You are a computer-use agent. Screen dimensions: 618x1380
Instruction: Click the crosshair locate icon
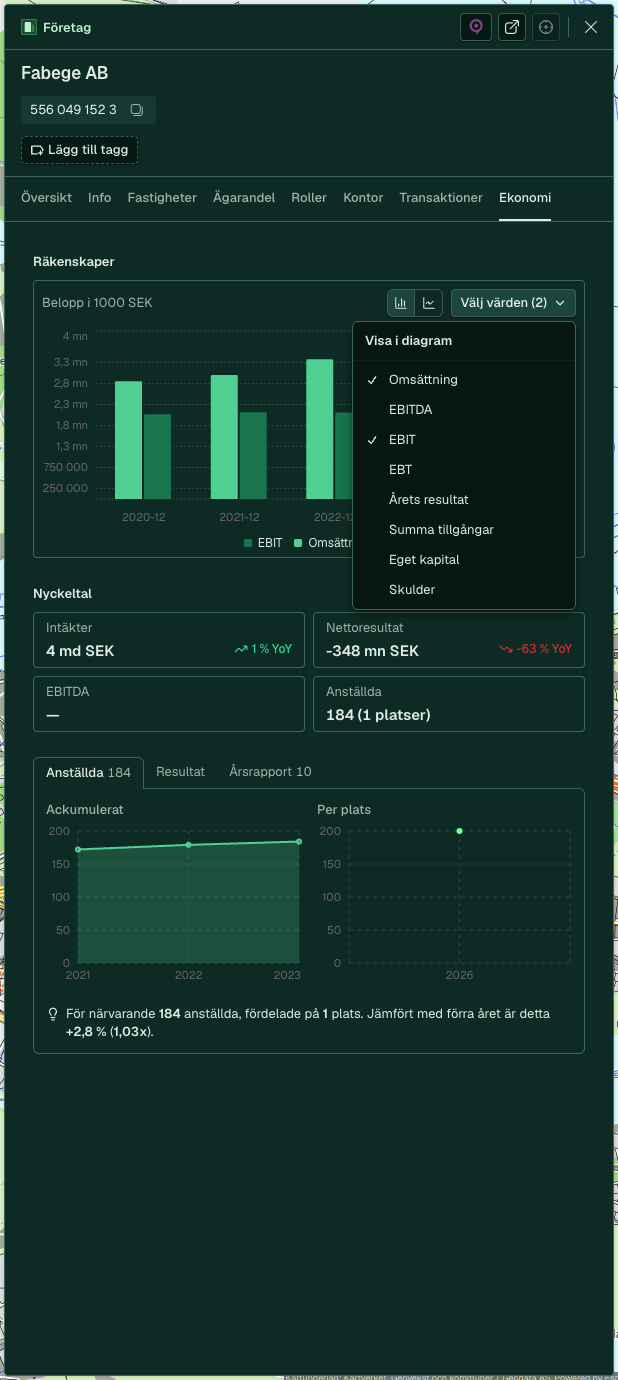coord(546,27)
